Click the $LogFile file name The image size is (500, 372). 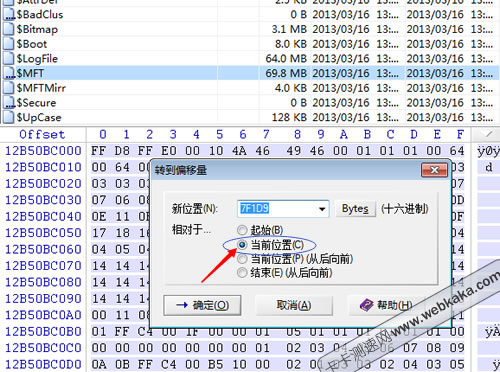click(37, 59)
